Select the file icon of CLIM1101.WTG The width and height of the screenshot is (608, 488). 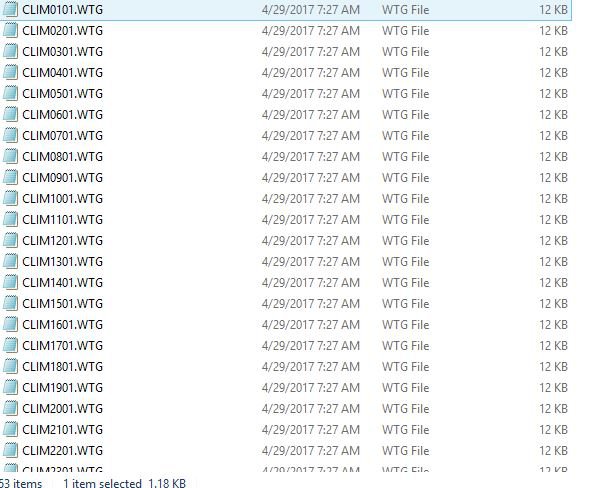pos(10,219)
